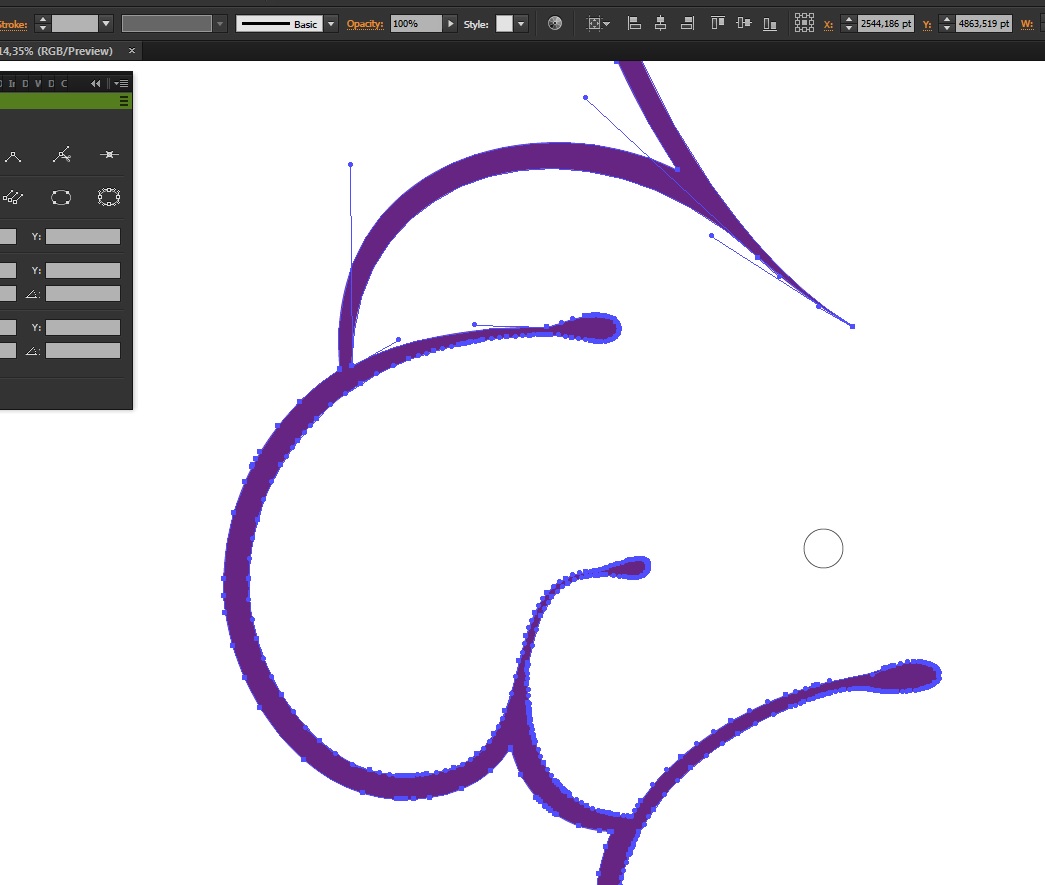The width and height of the screenshot is (1045, 885).
Task: Select the collapsed panel tab labeled Ir
Action: coord(12,83)
